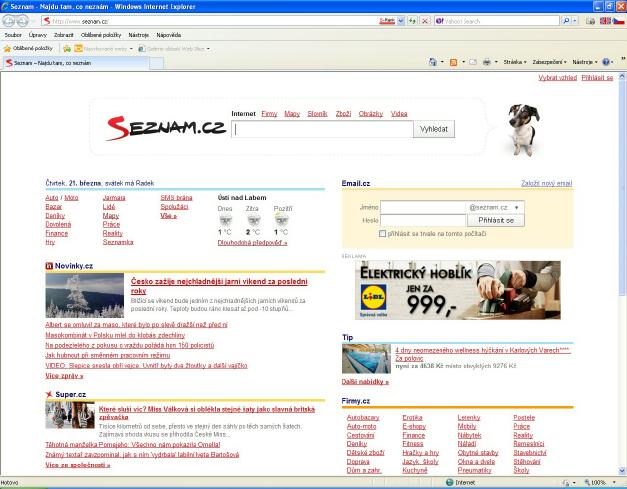
Task: Switch search to Obrázky link
Action: tap(371, 114)
